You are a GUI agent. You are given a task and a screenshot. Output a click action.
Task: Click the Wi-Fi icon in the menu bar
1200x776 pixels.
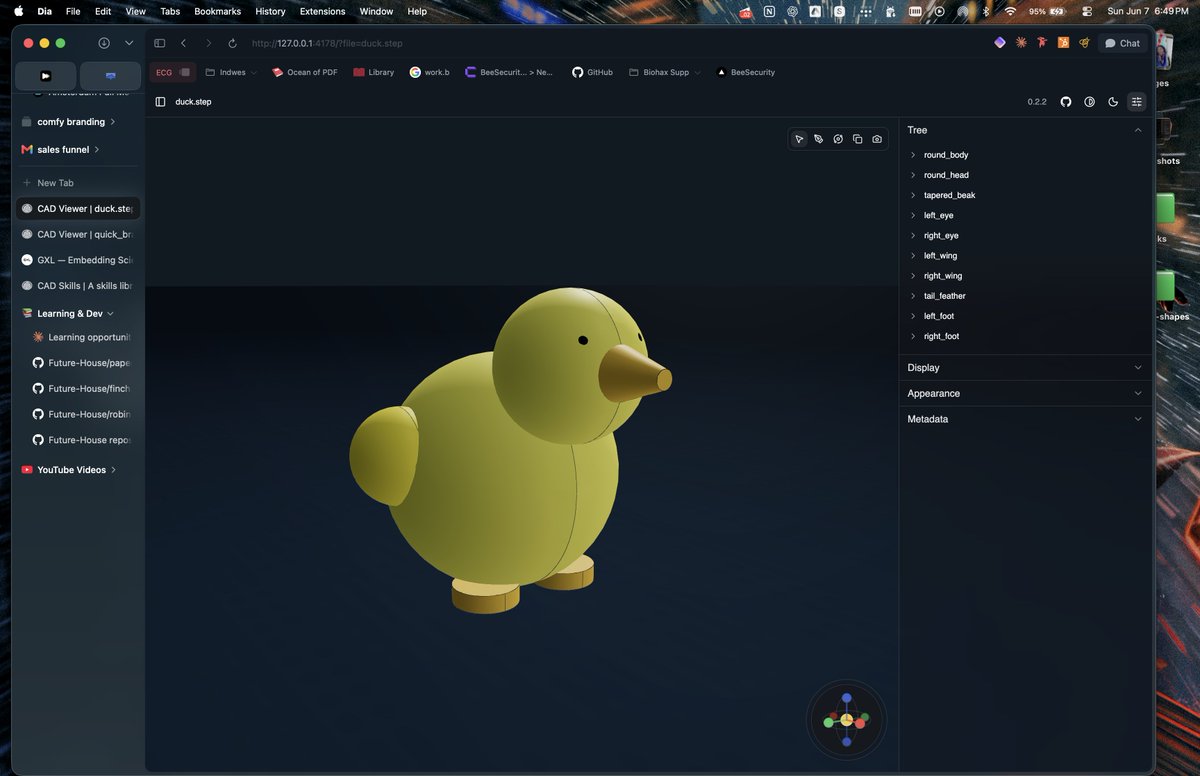coord(1010,11)
